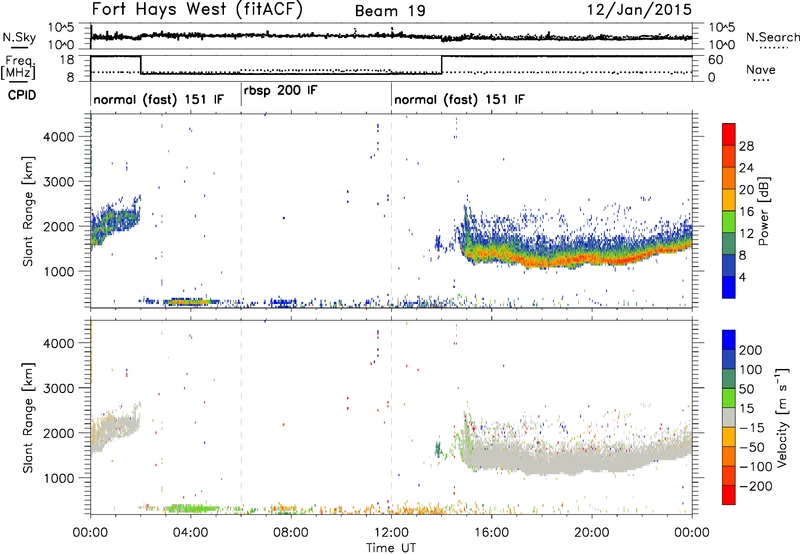800x554 pixels.
Task: Pick the light green power color bar segment
Action: click(729, 222)
